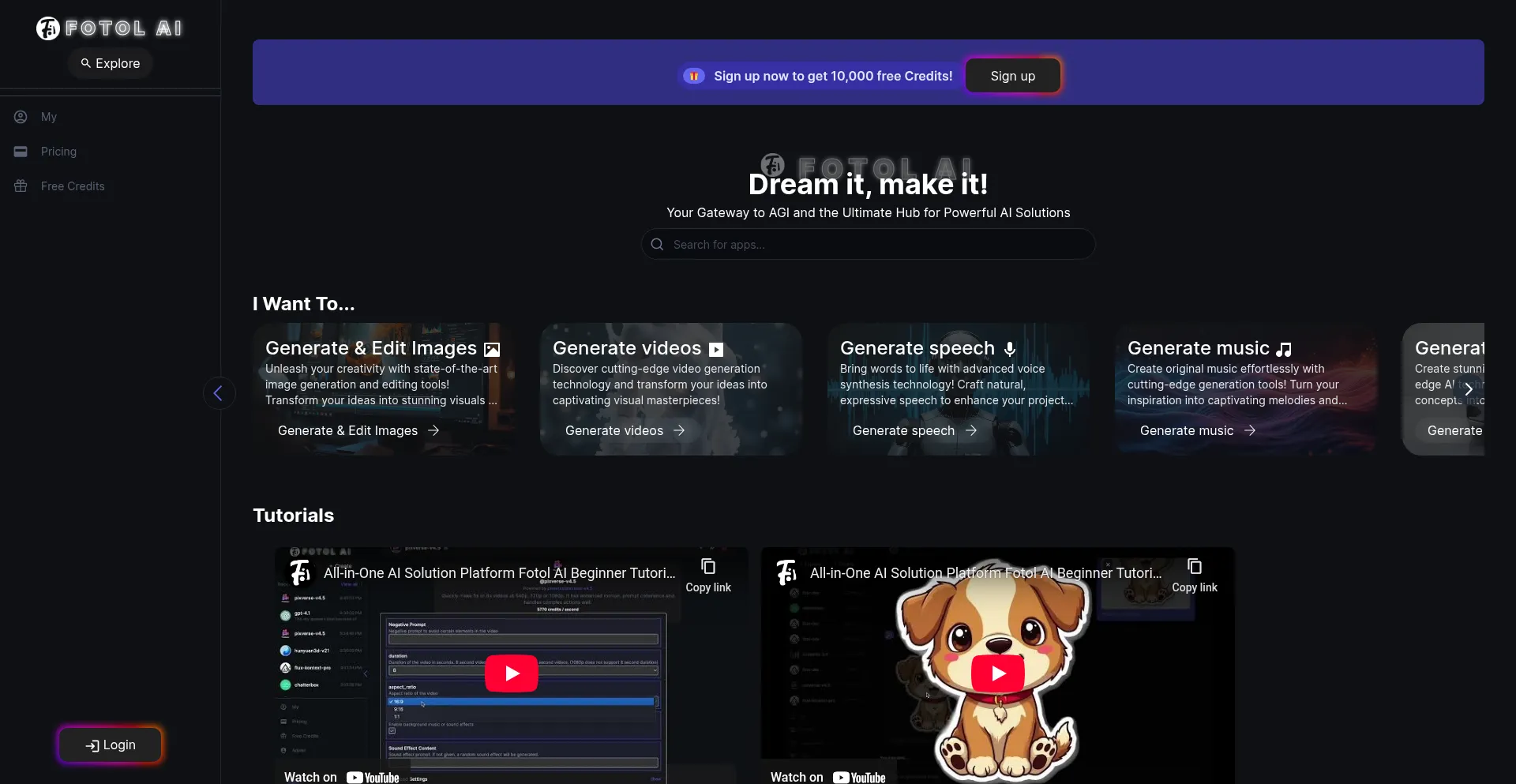Collapse the sidebar with the left chevron
This screenshot has height=784, width=1516.
tap(219, 393)
